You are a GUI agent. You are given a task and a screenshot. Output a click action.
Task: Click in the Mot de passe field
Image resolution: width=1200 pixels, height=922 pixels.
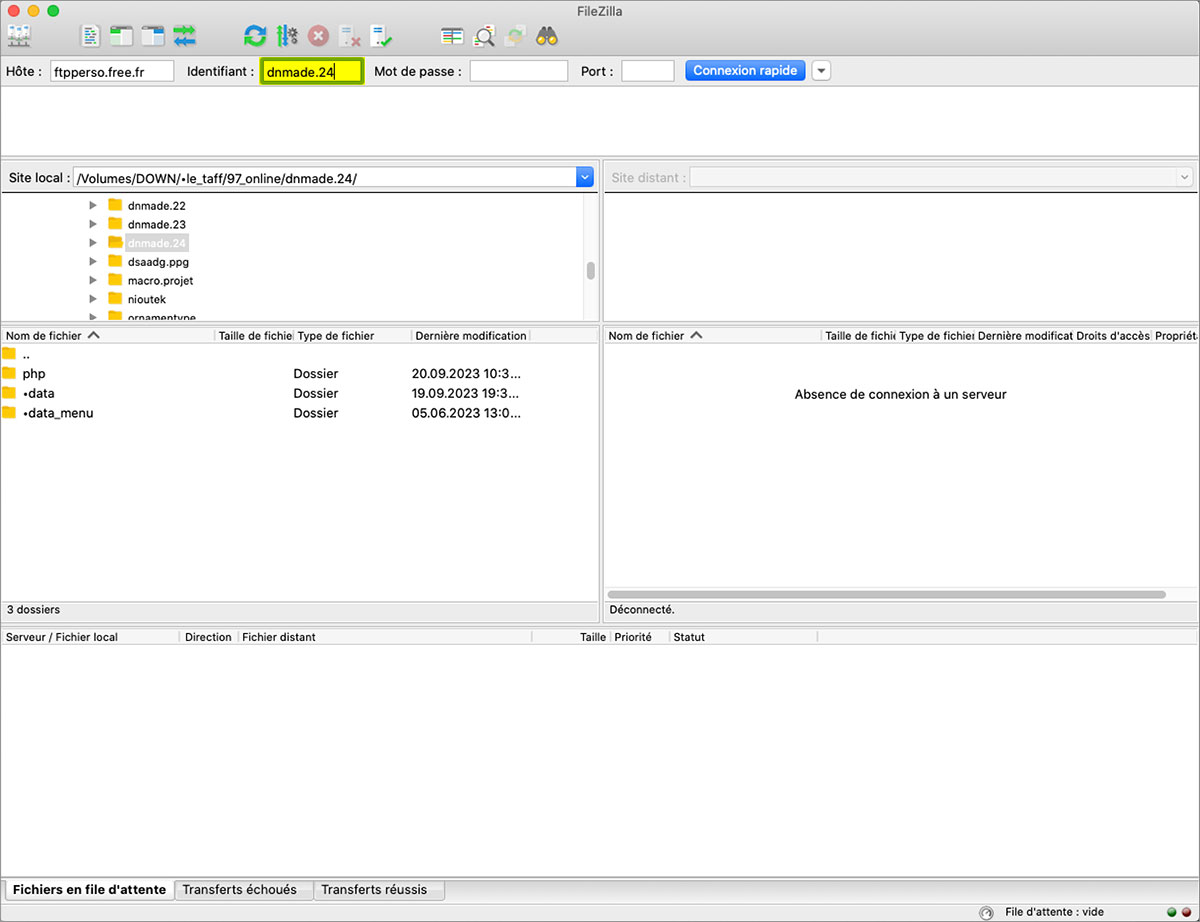[x=518, y=71]
